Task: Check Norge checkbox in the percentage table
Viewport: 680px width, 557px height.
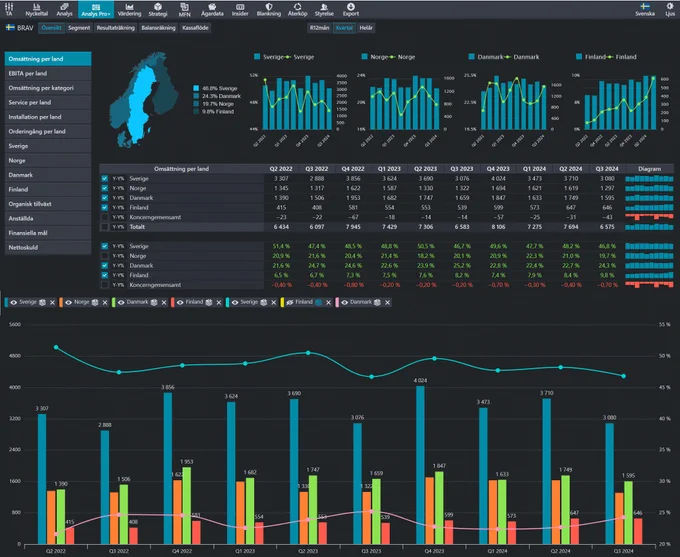Action: [105, 256]
